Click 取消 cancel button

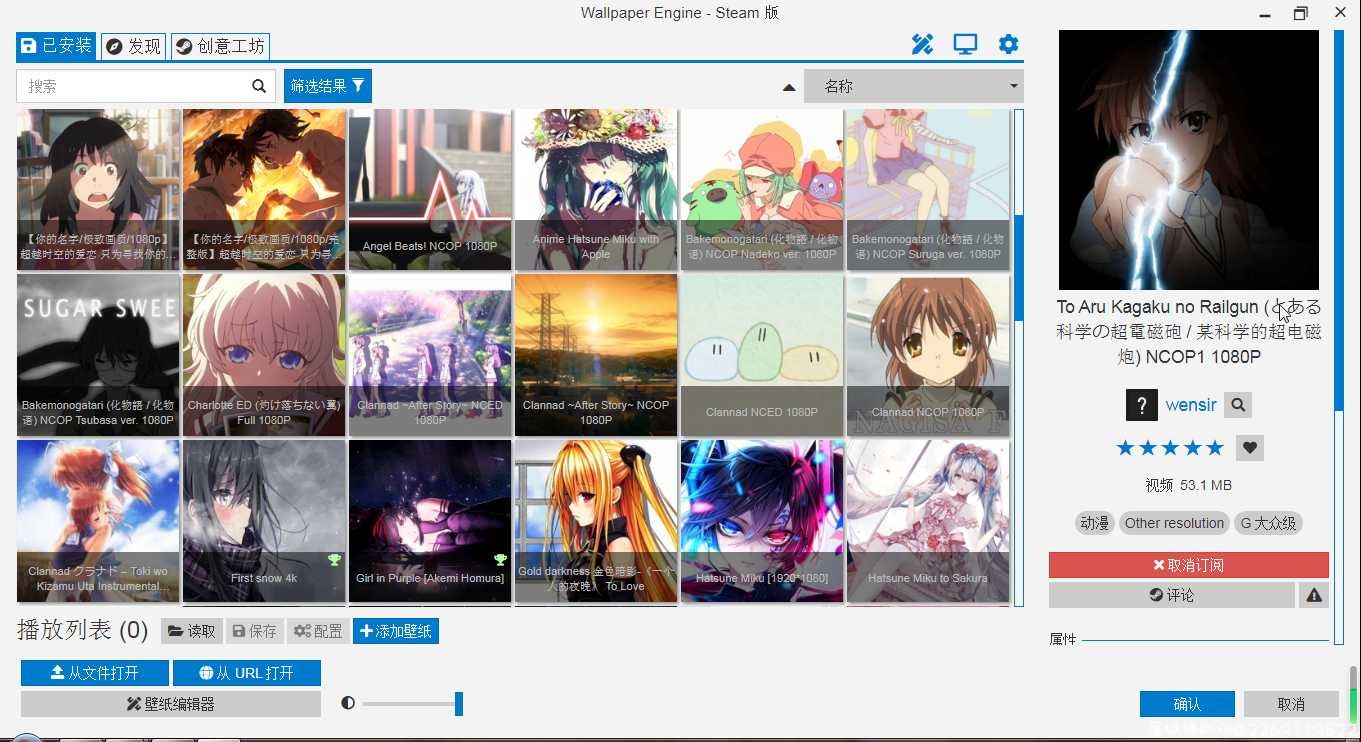[1291, 704]
